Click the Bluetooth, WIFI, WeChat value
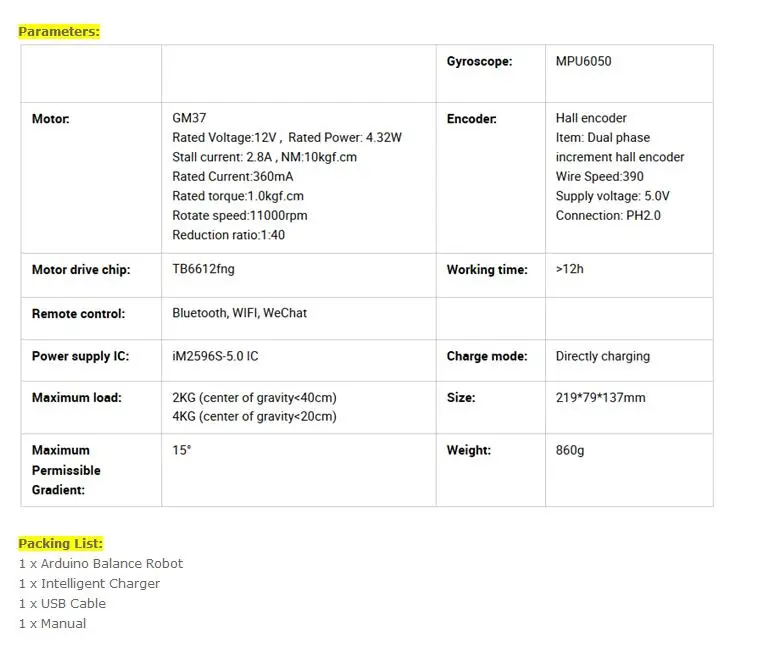 pos(239,313)
